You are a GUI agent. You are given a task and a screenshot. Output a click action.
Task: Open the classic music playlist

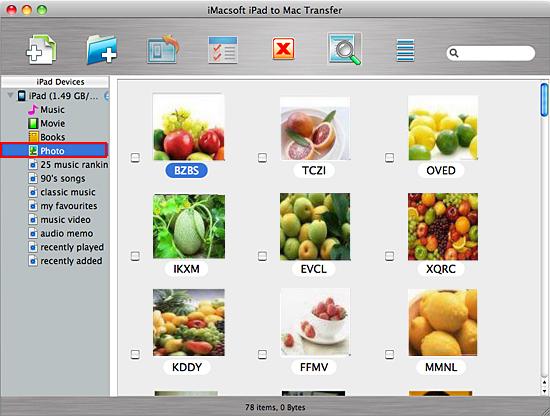pyautogui.click(x=68, y=192)
